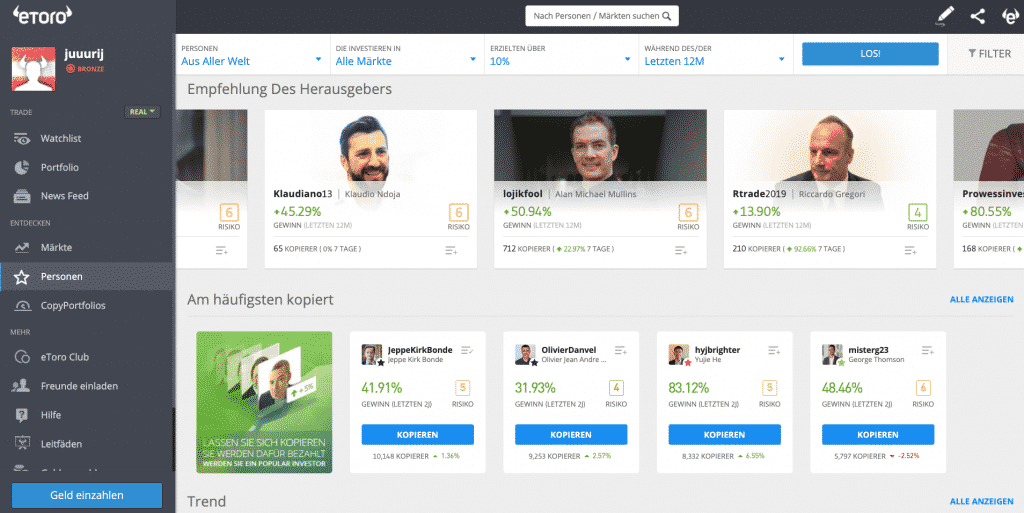Open CopyPortfolios in sidebar
Image resolution: width=1024 pixels, height=513 pixels.
click(x=87, y=305)
